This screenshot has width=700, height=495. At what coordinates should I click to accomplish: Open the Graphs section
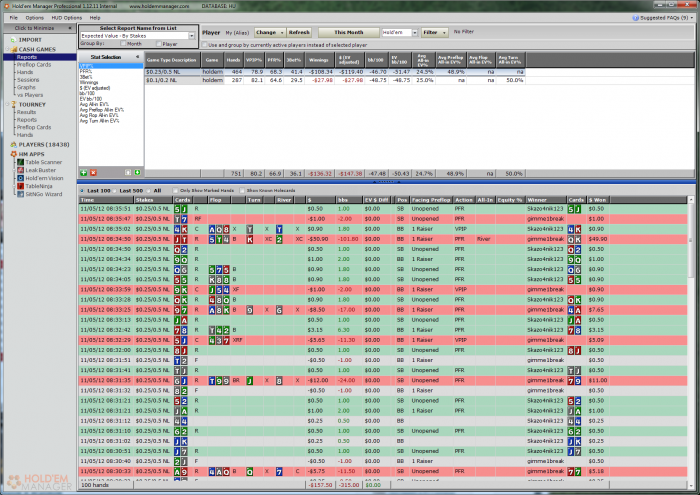click(26, 87)
